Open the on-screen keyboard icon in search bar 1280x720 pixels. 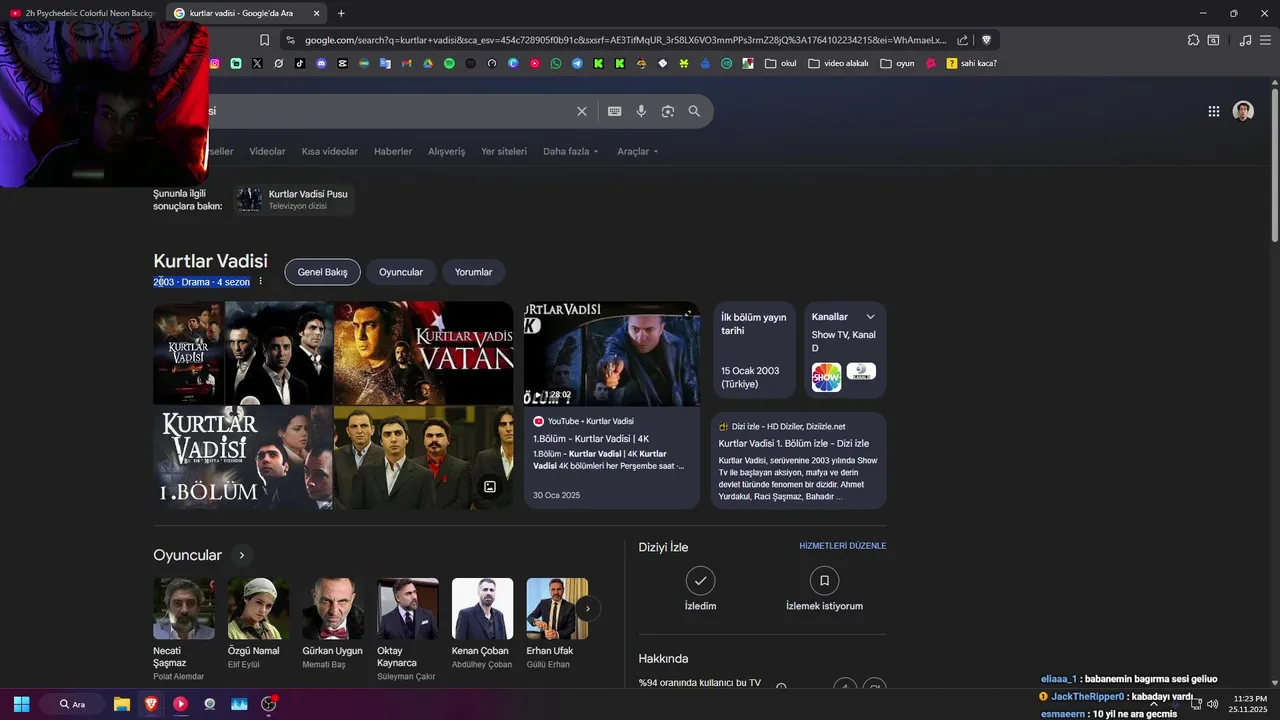614,111
